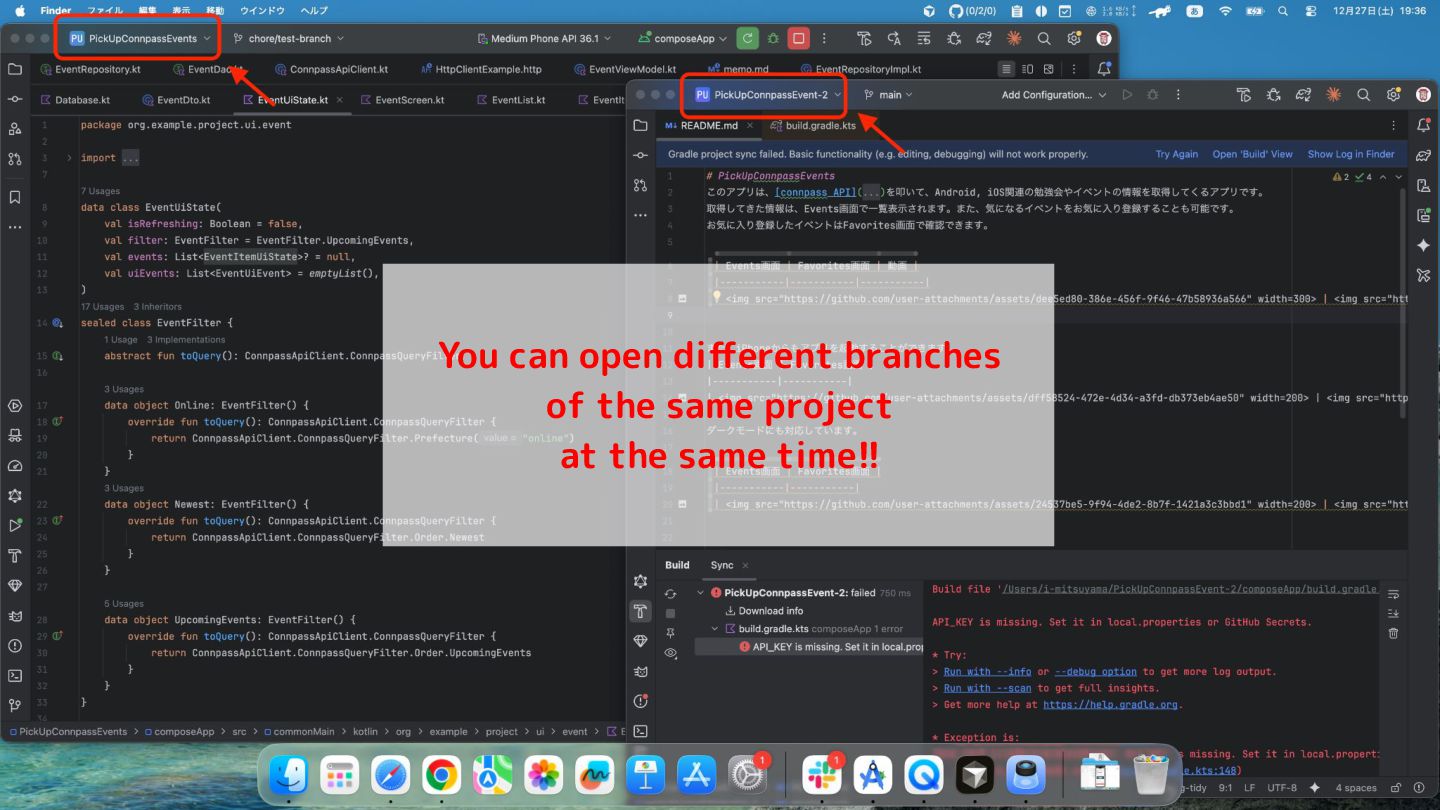Open Problems tool window in front window sidebar
1440x810 pixels.
click(640, 701)
